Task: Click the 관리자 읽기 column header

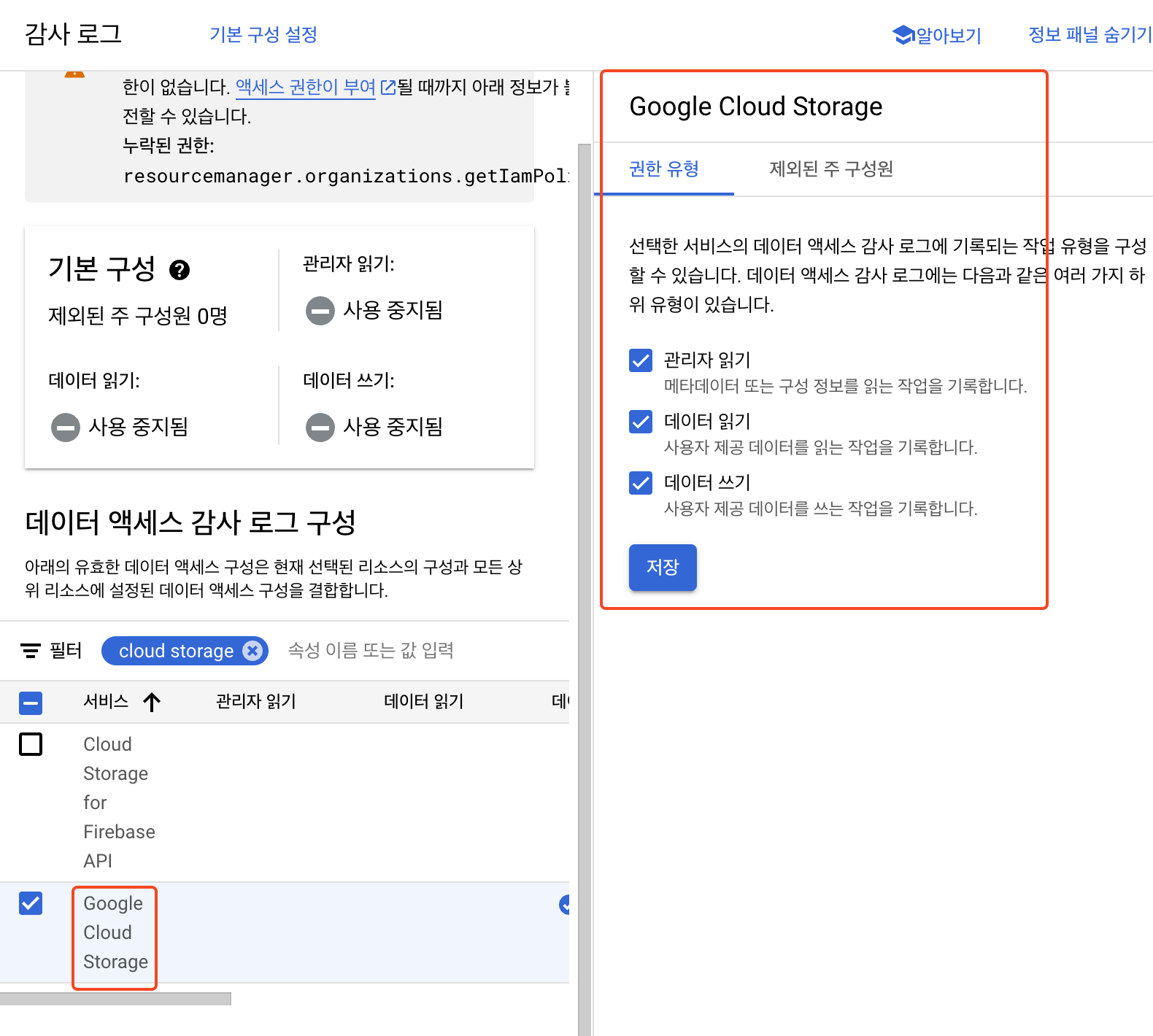Action: [x=256, y=702]
